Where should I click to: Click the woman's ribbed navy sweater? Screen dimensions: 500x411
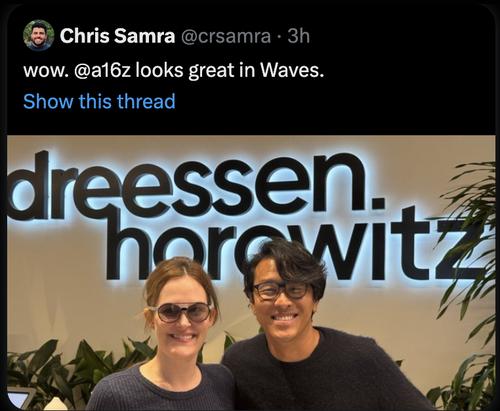click(162, 388)
